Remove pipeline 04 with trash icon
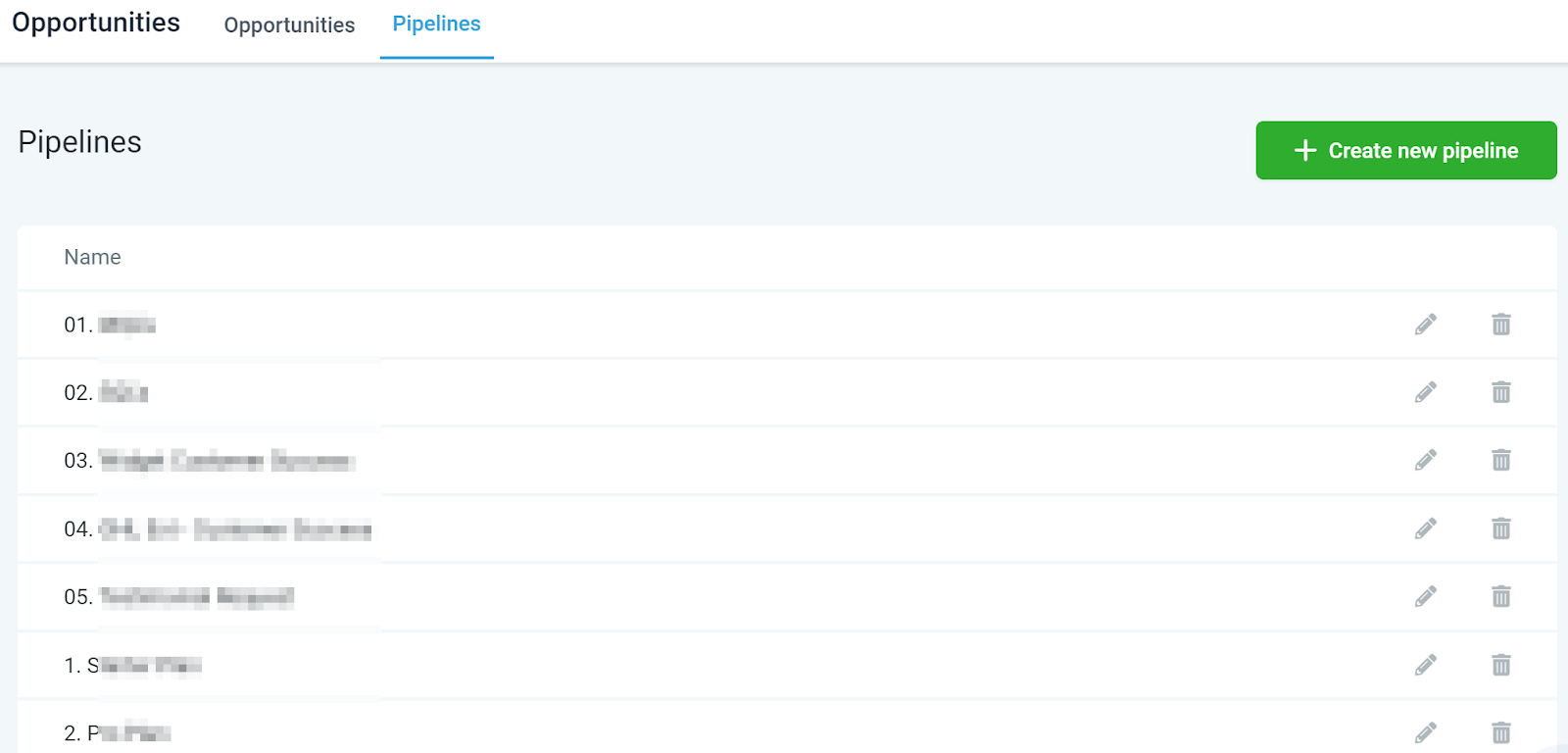 (x=1501, y=528)
